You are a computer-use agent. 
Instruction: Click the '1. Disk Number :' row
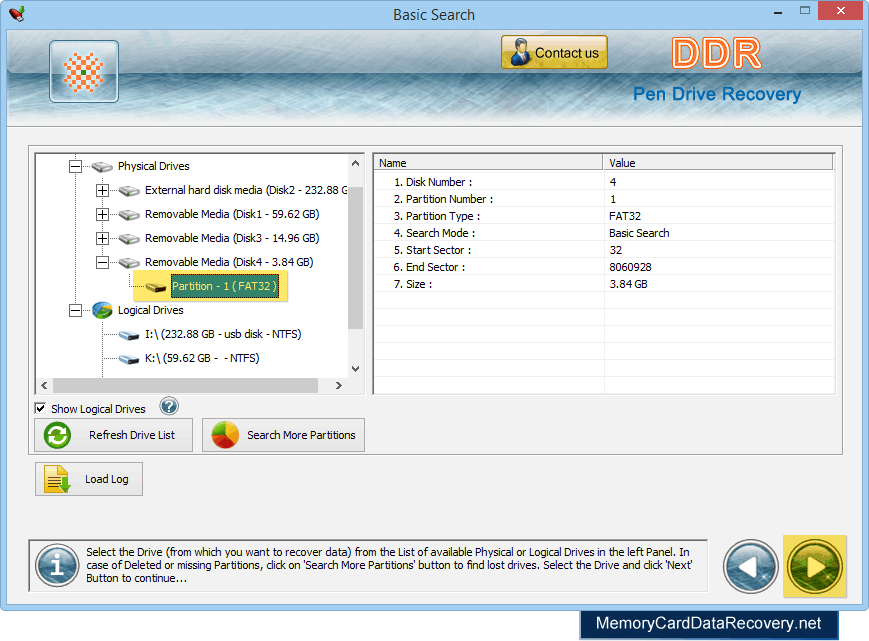click(605, 182)
